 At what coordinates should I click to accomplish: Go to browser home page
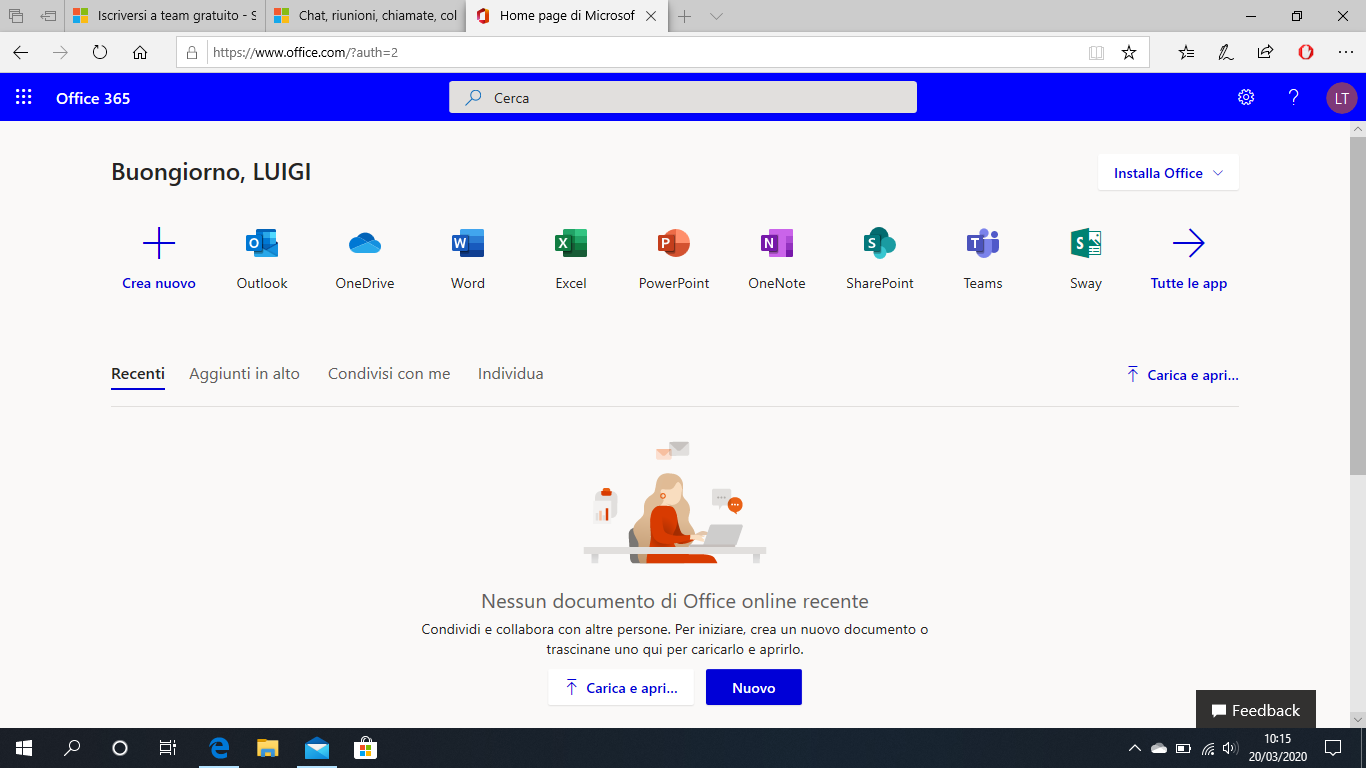tap(140, 53)
